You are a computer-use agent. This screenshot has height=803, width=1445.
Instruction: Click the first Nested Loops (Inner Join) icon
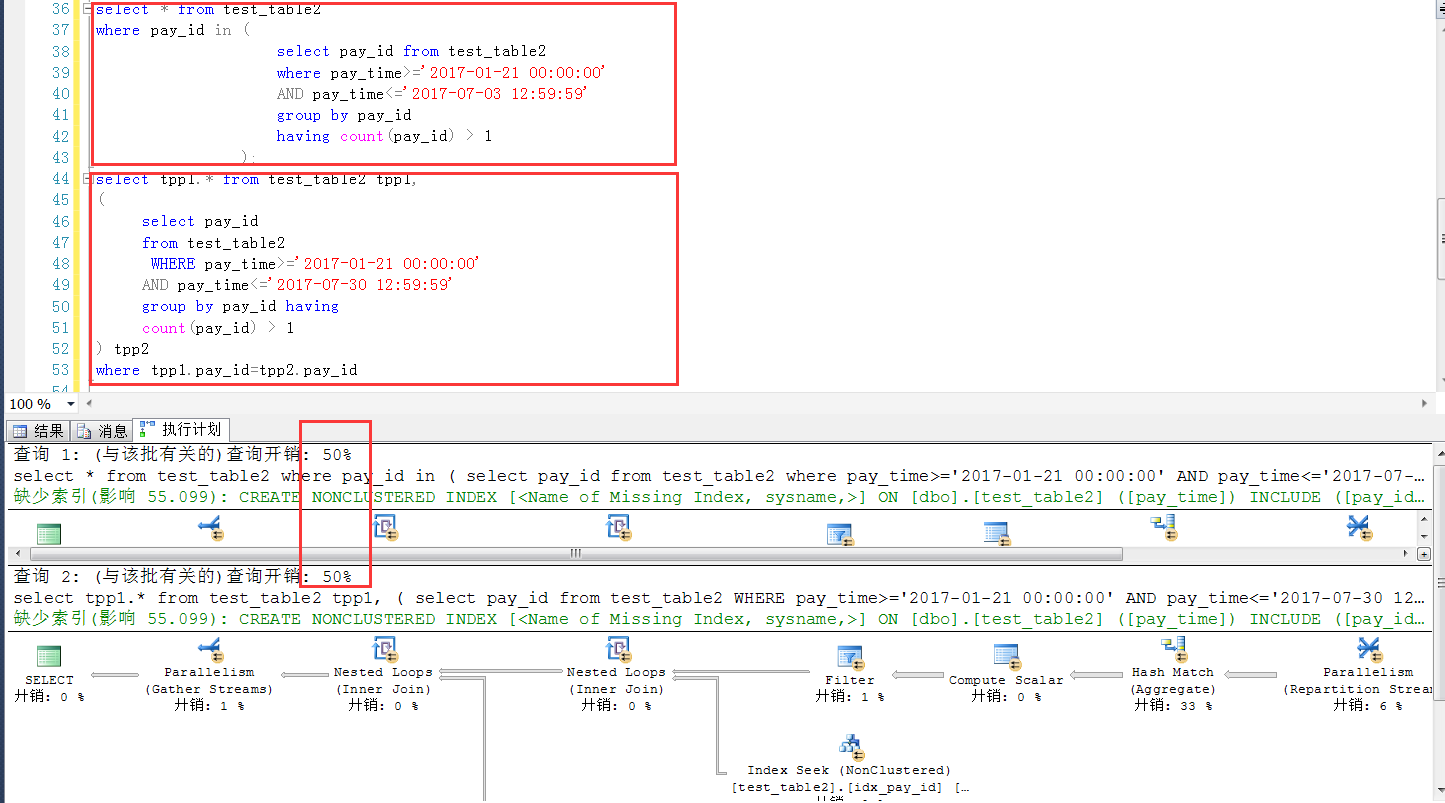[383, 648]
